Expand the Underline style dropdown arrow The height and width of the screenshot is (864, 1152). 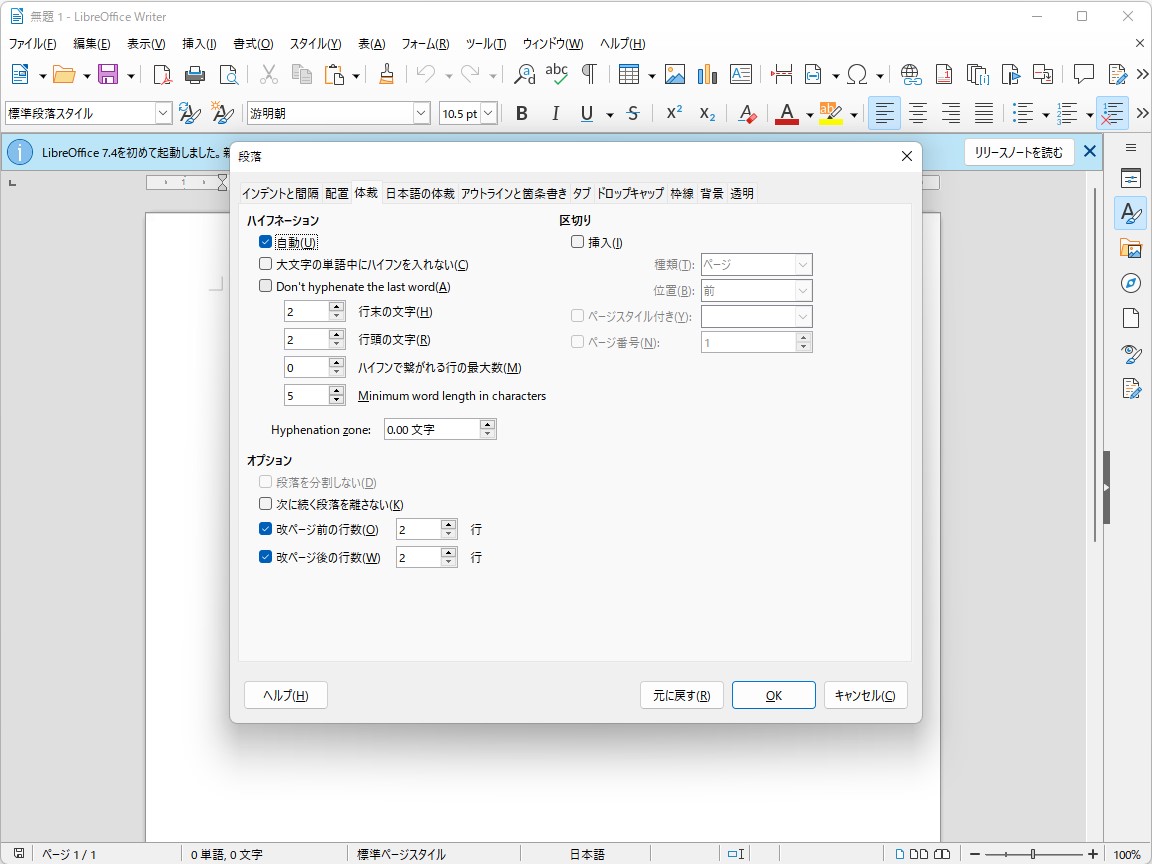[x=610, y=115]
